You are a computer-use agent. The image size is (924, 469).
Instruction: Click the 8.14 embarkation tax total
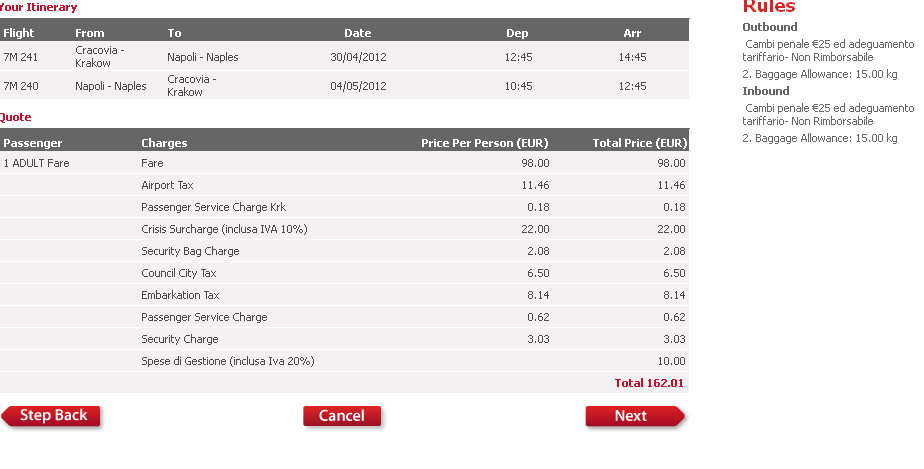pyautogui.click(x=674, y=295)
